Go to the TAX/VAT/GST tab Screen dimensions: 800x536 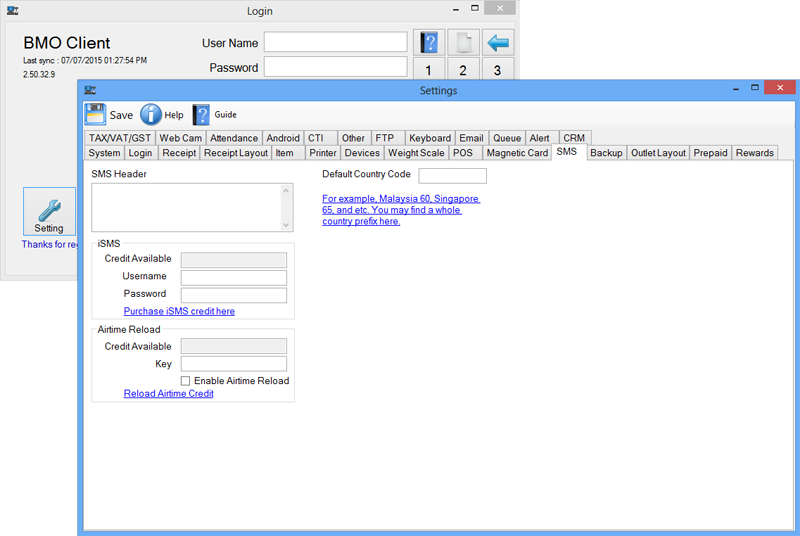point(120,138)
